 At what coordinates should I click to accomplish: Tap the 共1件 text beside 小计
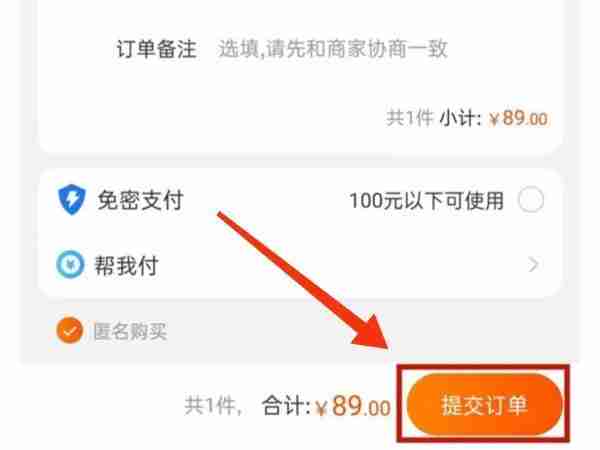click(409, 117)
